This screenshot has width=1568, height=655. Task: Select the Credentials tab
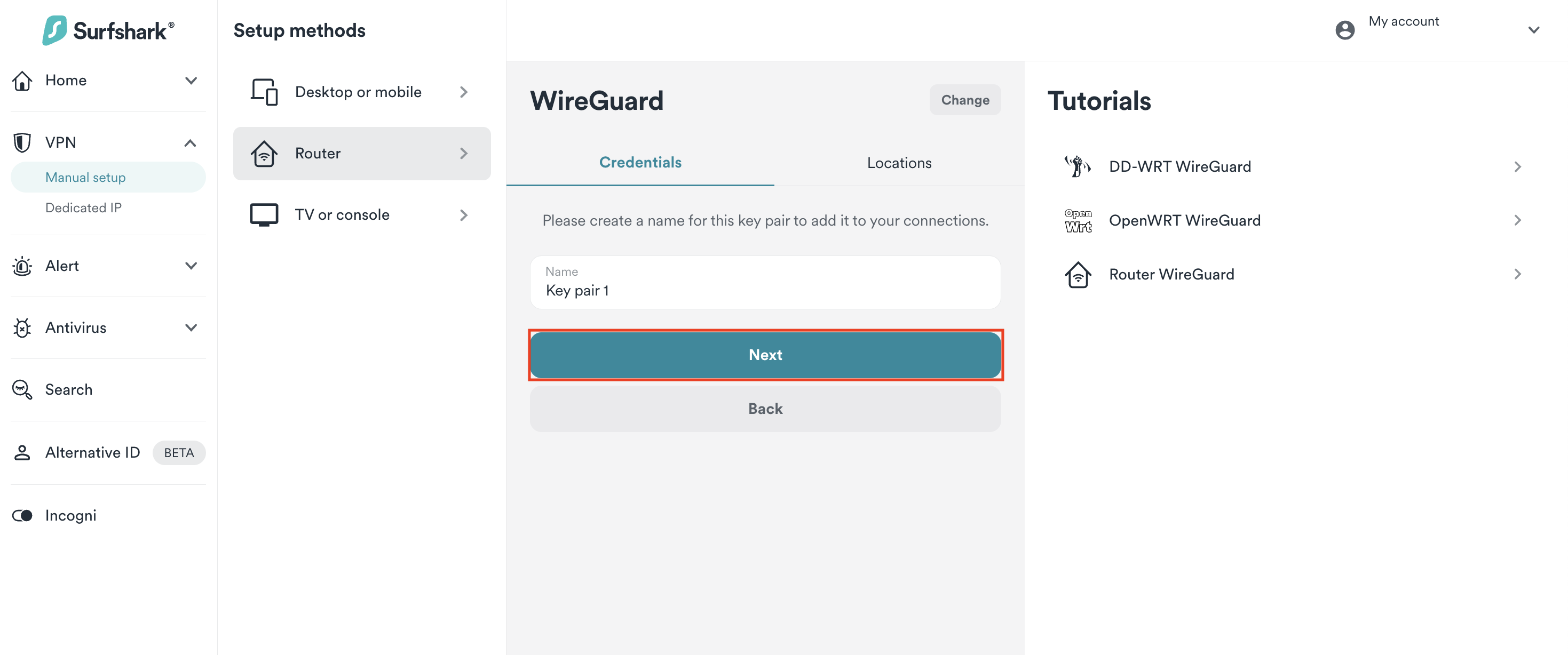pyautogui.click(x=640, y=162)
